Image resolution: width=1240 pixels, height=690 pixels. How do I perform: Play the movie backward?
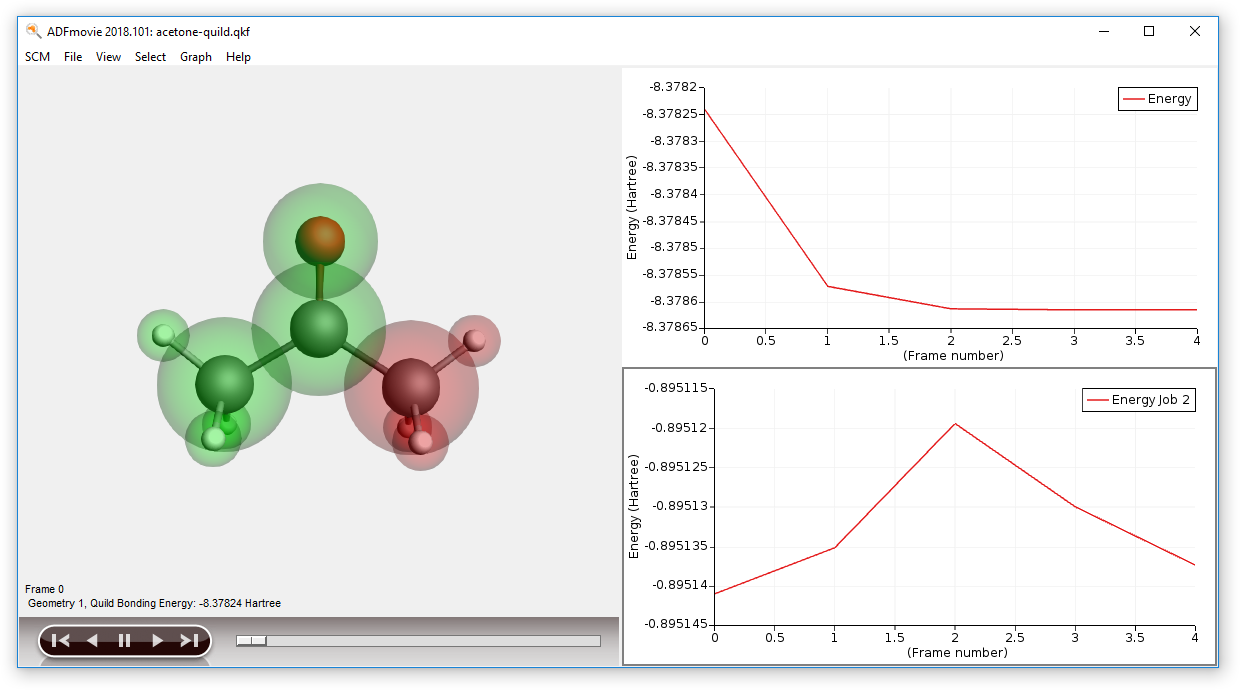click(x=92, y=641)
